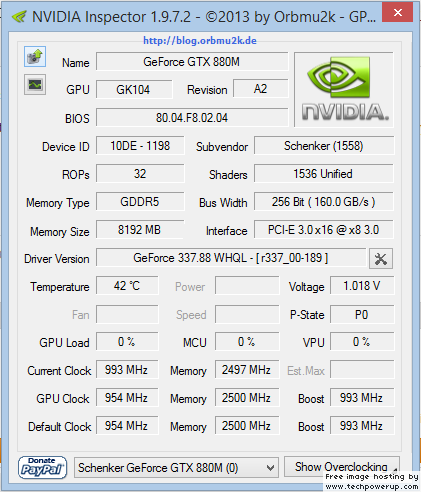The height and width of the screenshot is (492, 421).
Task: Click Interface value PCI-E 3.0 x16
Action: pyautogui.click(x=324, y=230)
